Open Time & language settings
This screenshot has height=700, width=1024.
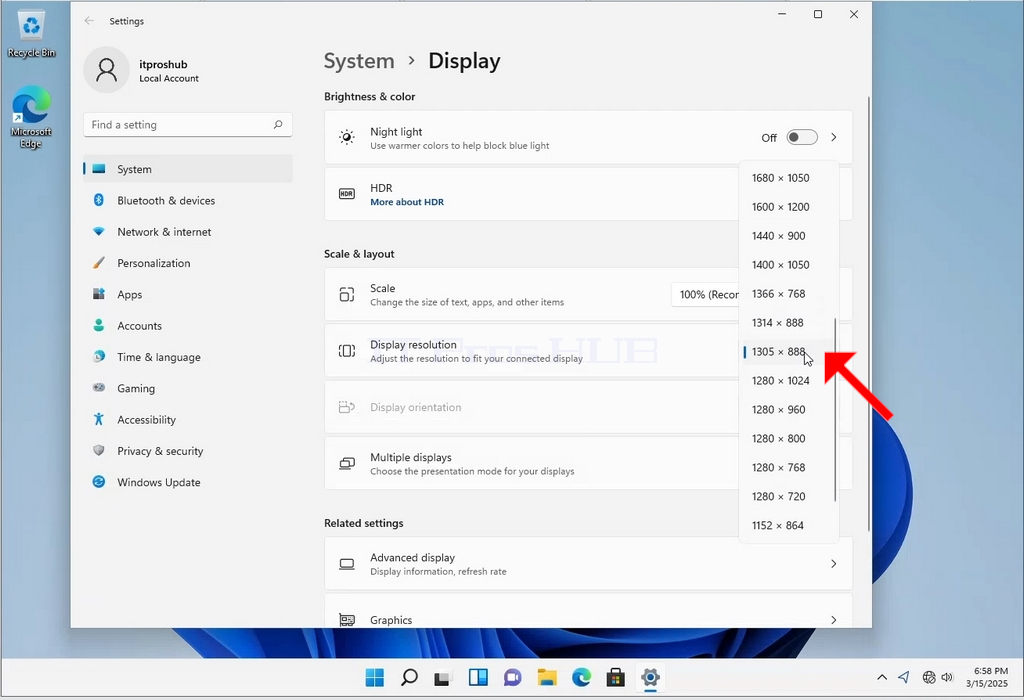188,357
